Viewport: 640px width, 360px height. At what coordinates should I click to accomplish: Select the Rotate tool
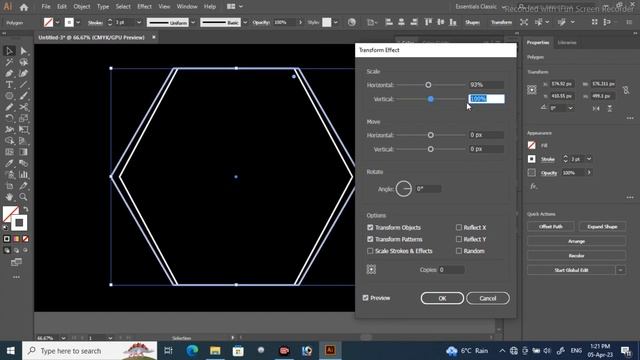click(9, 118)
